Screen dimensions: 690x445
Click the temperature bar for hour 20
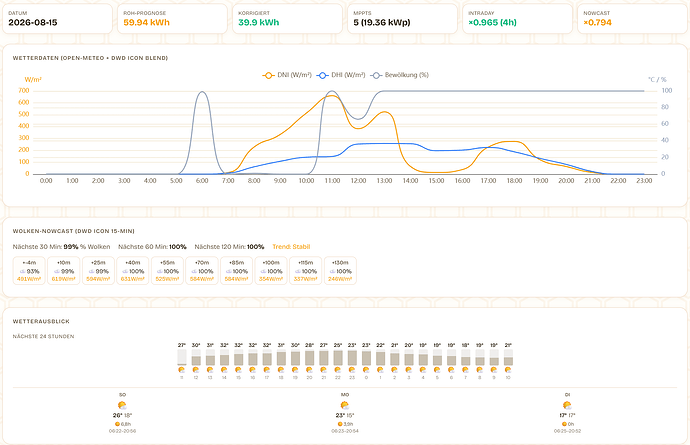pyautogui.click(x=309, y=357)
